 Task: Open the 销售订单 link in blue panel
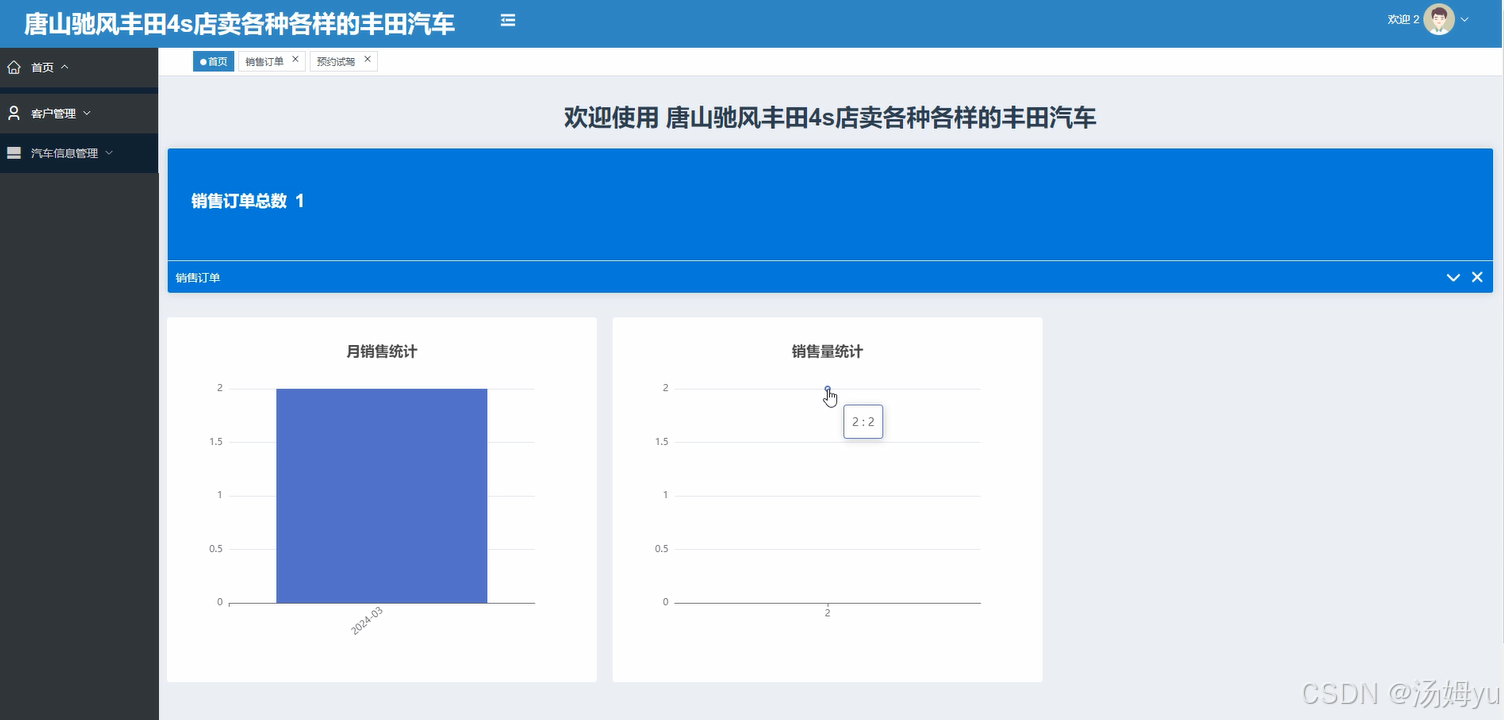198,277
